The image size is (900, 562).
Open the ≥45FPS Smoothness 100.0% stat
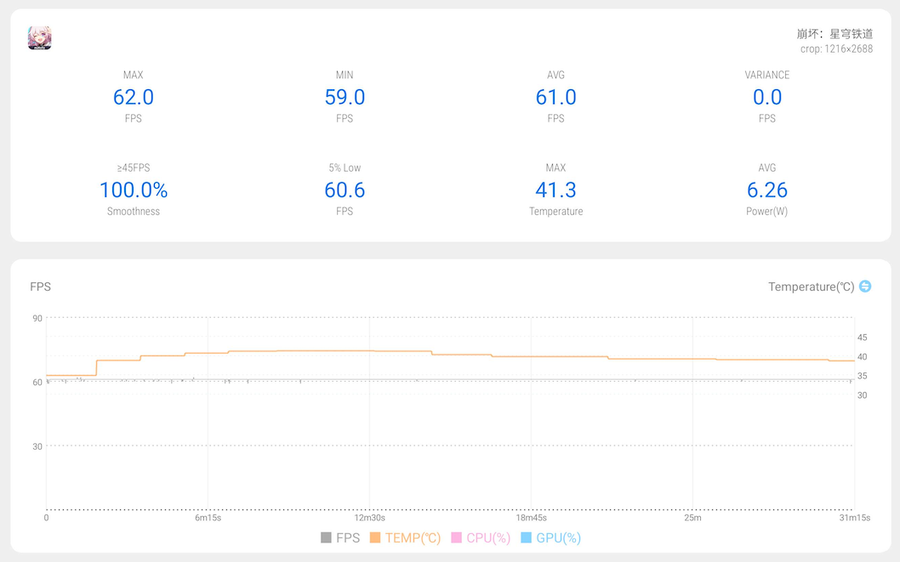tap(133, 190)
